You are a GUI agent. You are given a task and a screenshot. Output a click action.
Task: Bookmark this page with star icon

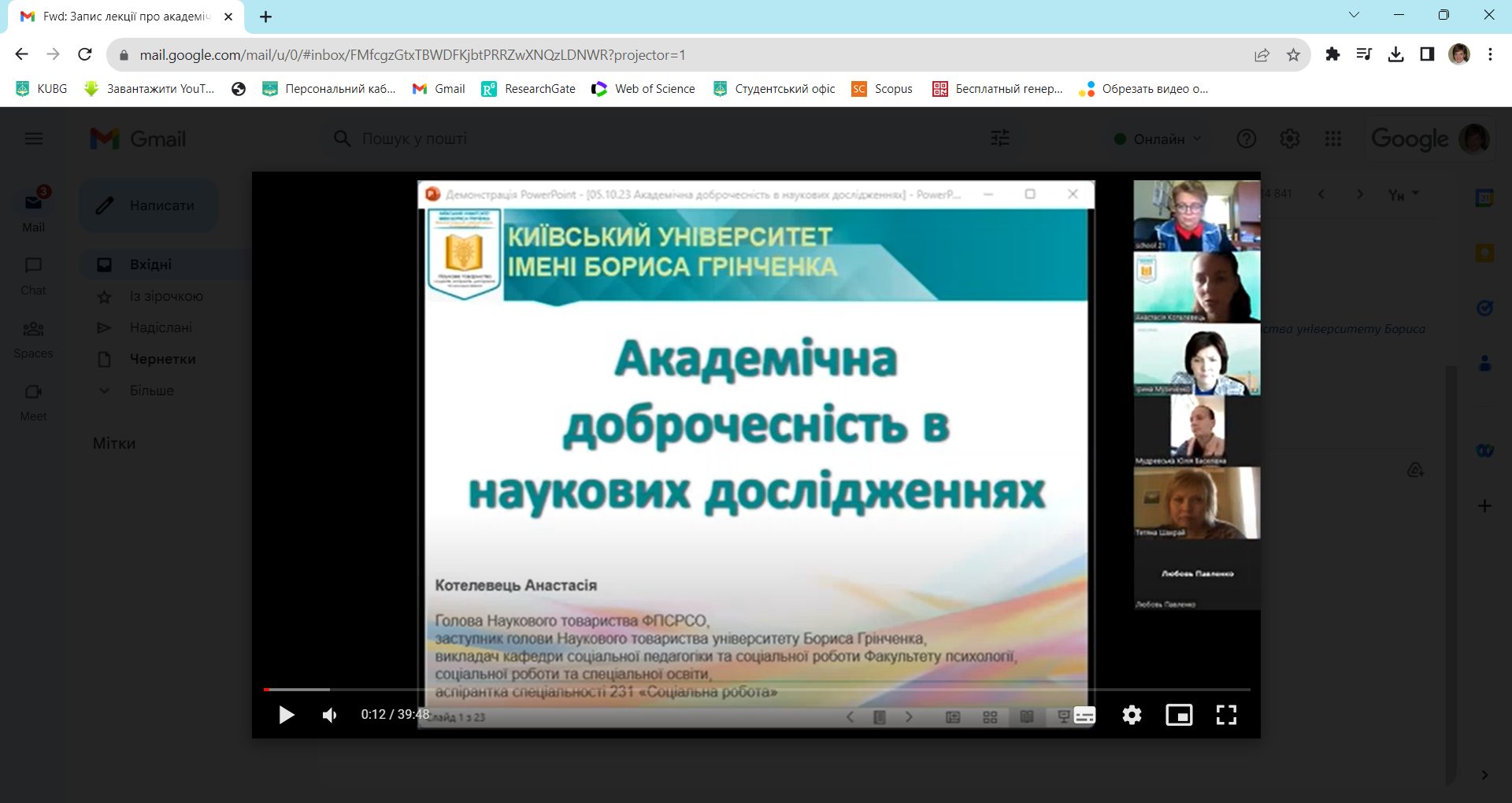1293,55
